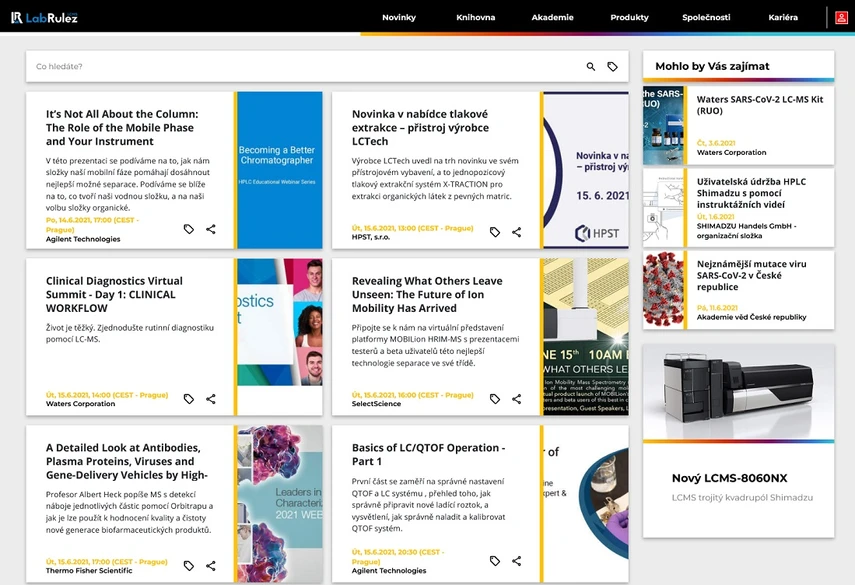Screen dimensions: 855x585
Task: Open 'Nejznámější mutace viru SARS-CoV-2' sidebar item
Action: pyautogui.click(x=751, y=275)
